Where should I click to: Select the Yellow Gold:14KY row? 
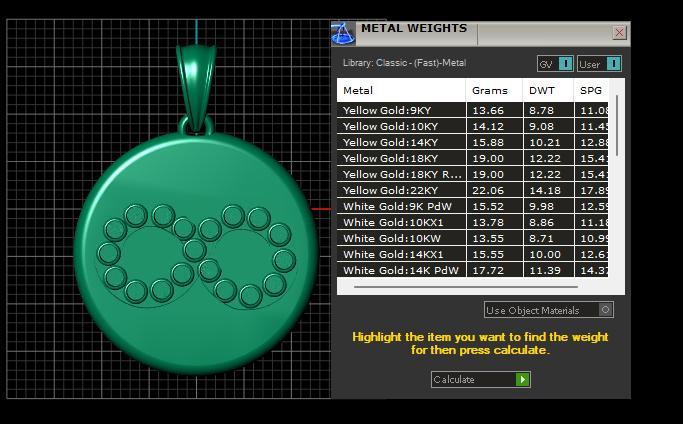coord(473,142)
